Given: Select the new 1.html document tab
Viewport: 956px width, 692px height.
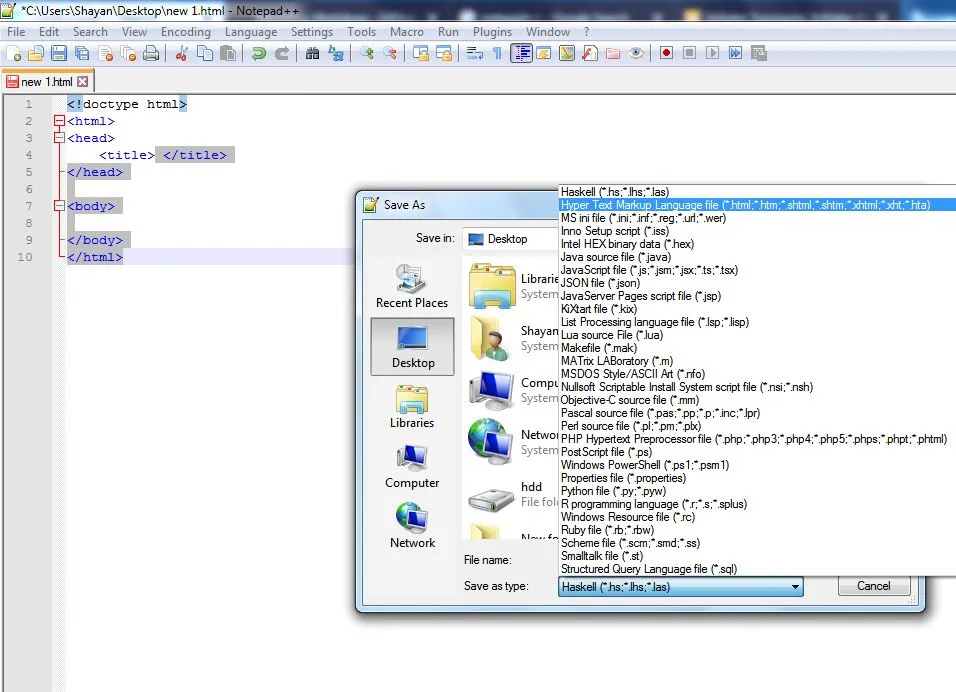Looking at the screenshot, I should click(x=47, y=82).
